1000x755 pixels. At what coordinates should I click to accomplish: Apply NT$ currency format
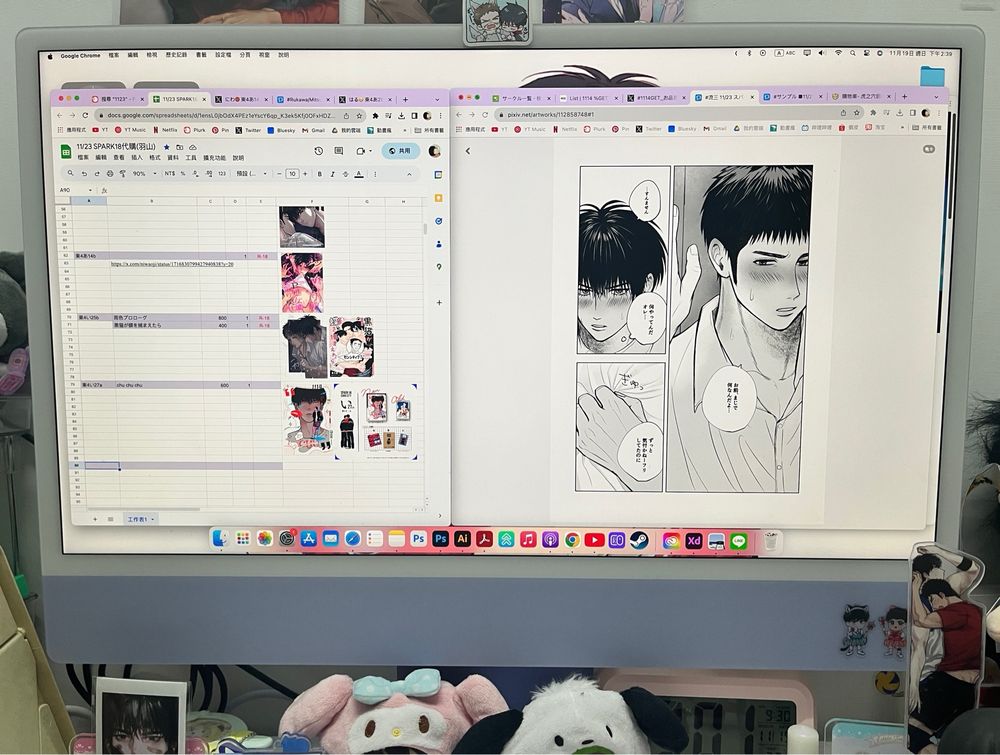[170, 173]
